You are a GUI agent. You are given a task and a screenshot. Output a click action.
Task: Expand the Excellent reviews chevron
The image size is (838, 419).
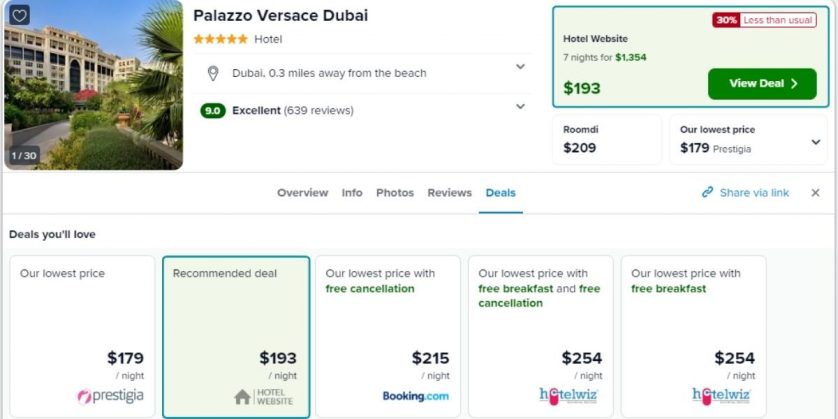520,106
